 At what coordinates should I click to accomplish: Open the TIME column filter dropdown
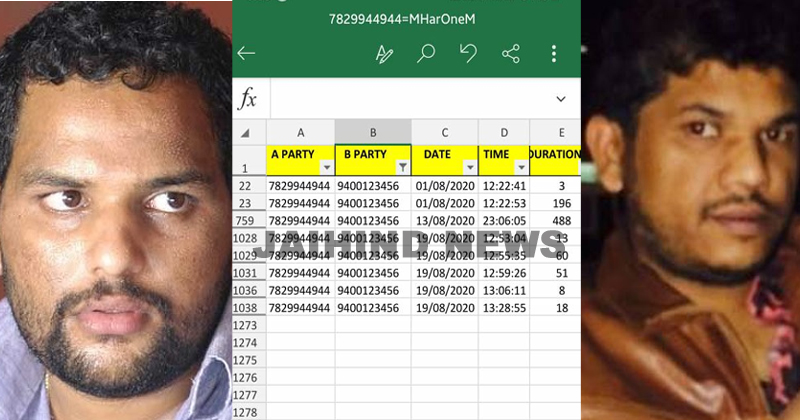(x=521, y=167)
